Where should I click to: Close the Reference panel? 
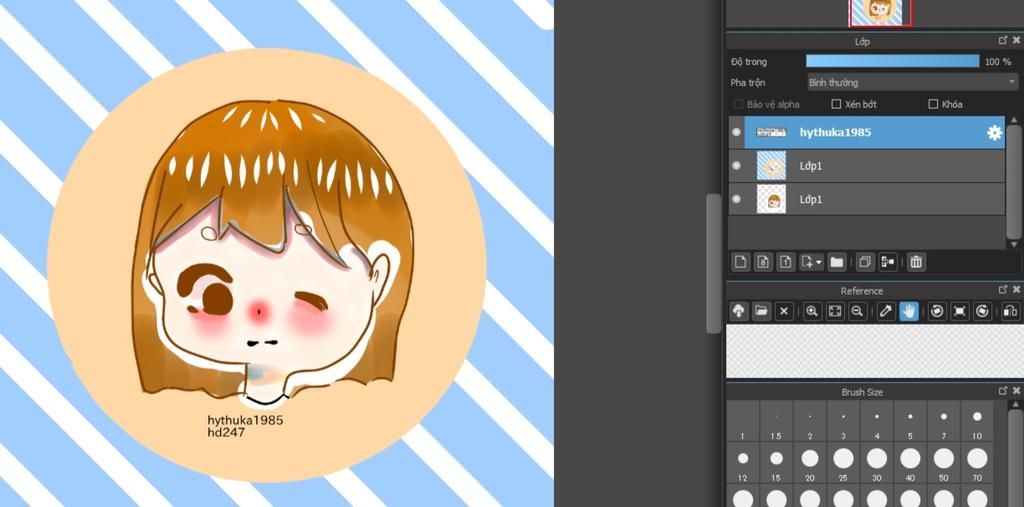[1016, 289]
